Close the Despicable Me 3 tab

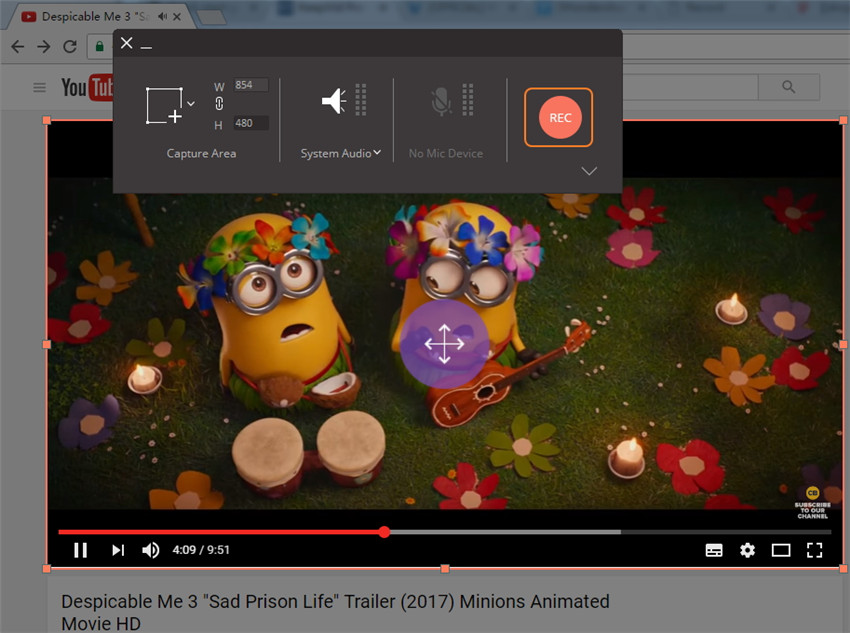coord(177,17)
